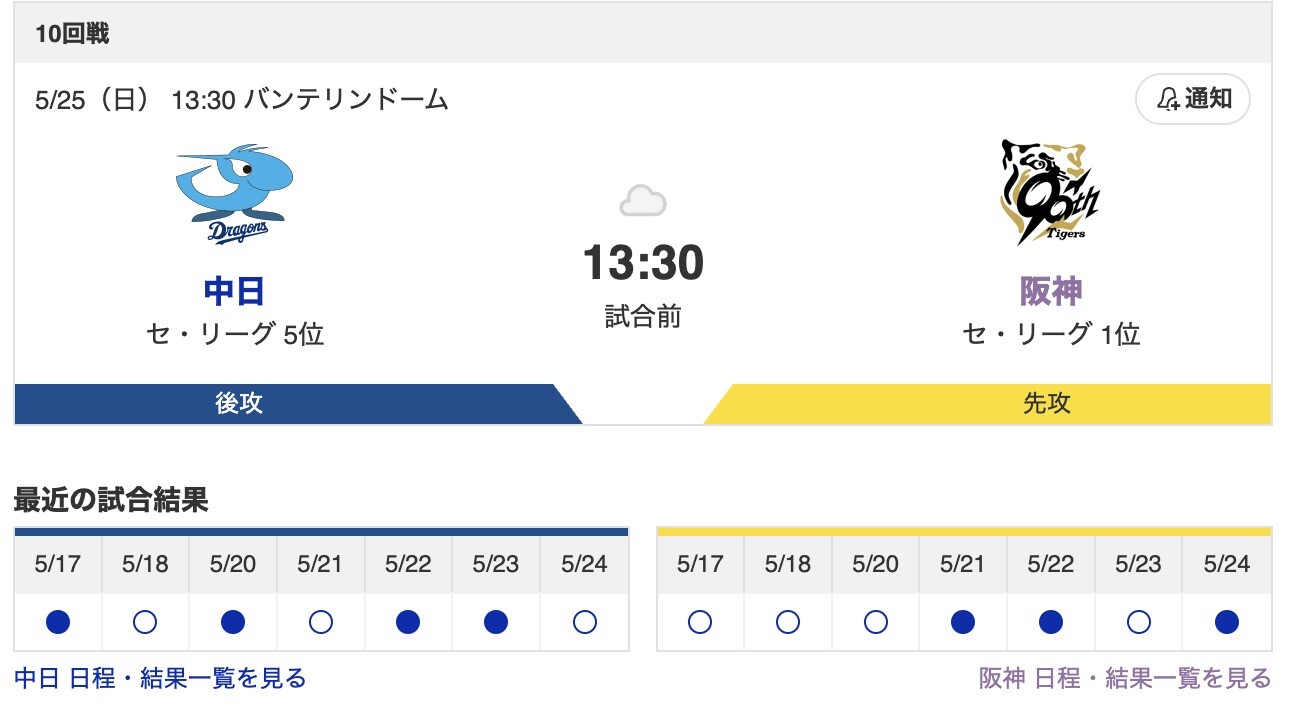The width and height of the screenshot is (1290, 722).
Task: Click Chunichi's 5/17 loss result dot
Action: 58,623
